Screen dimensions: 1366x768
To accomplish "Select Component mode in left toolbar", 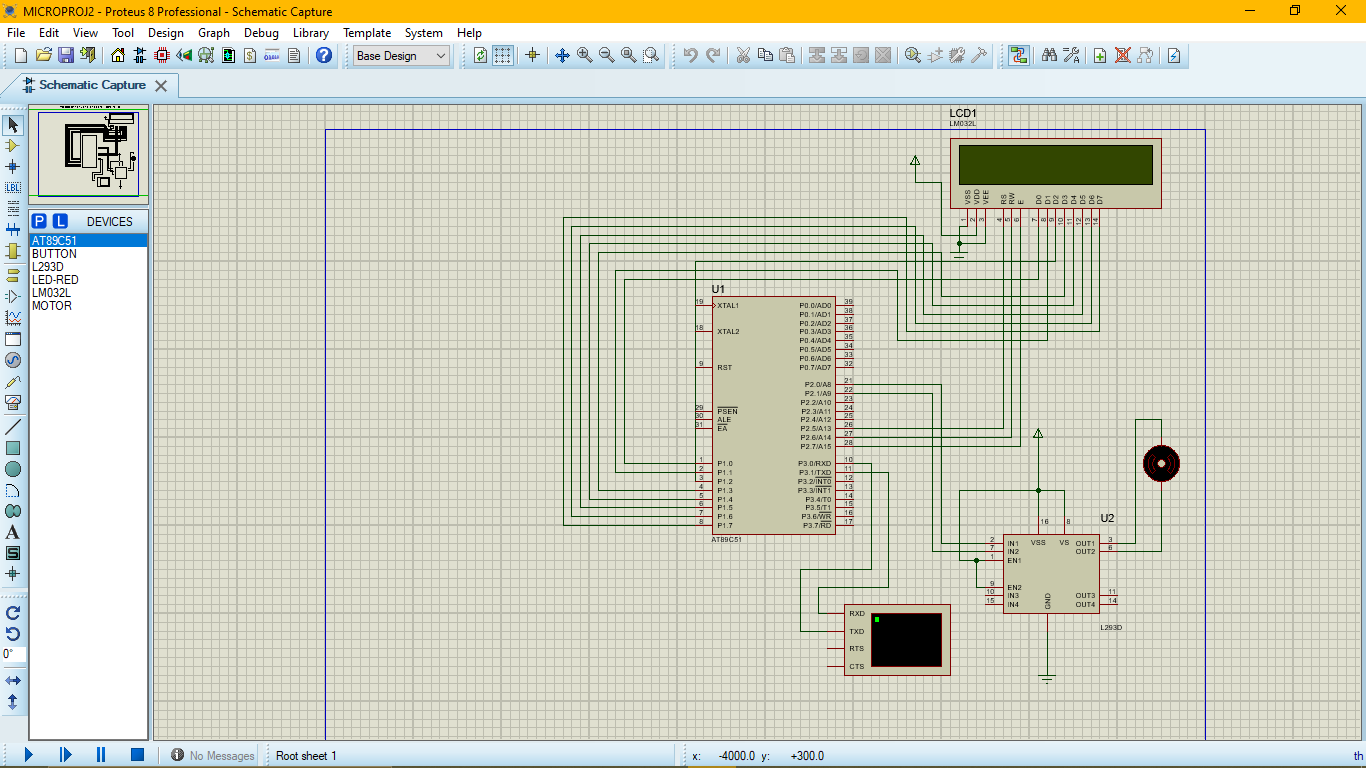I will click(x=13, y=146).
